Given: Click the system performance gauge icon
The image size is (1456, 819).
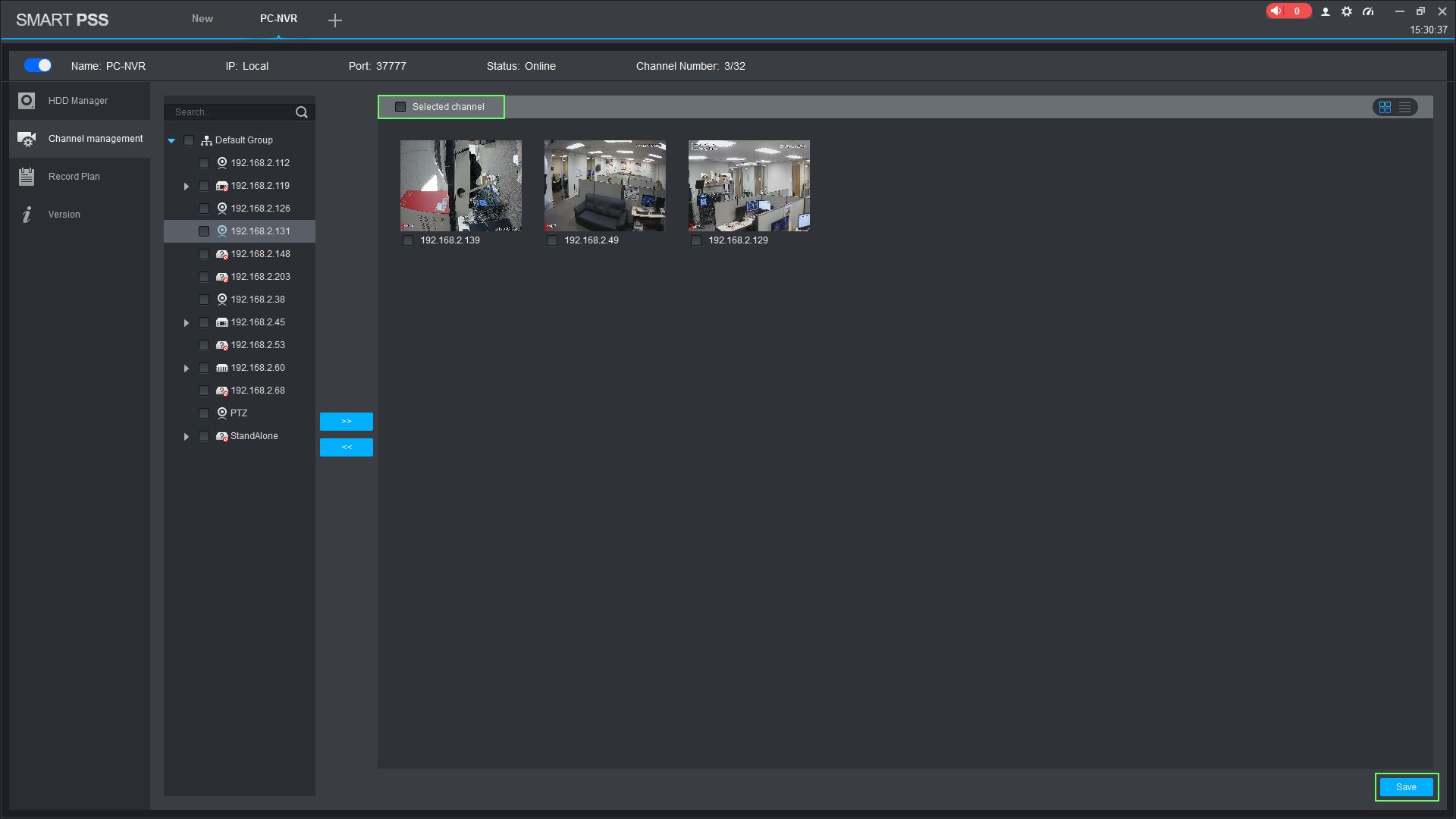Looking at the screenshot, I should (x=1368, y=11).
